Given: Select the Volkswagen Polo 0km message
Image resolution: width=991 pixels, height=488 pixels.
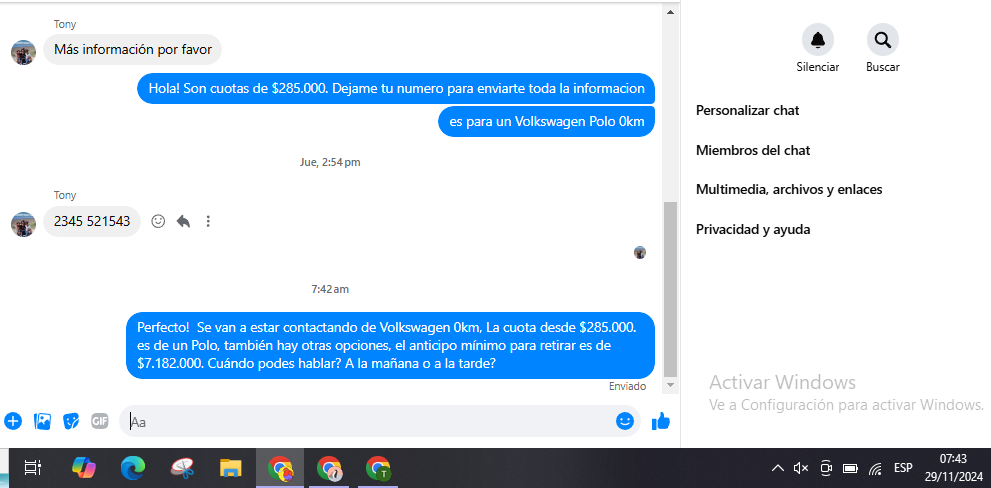Looking at the screenshot, I should coord(547,122).
